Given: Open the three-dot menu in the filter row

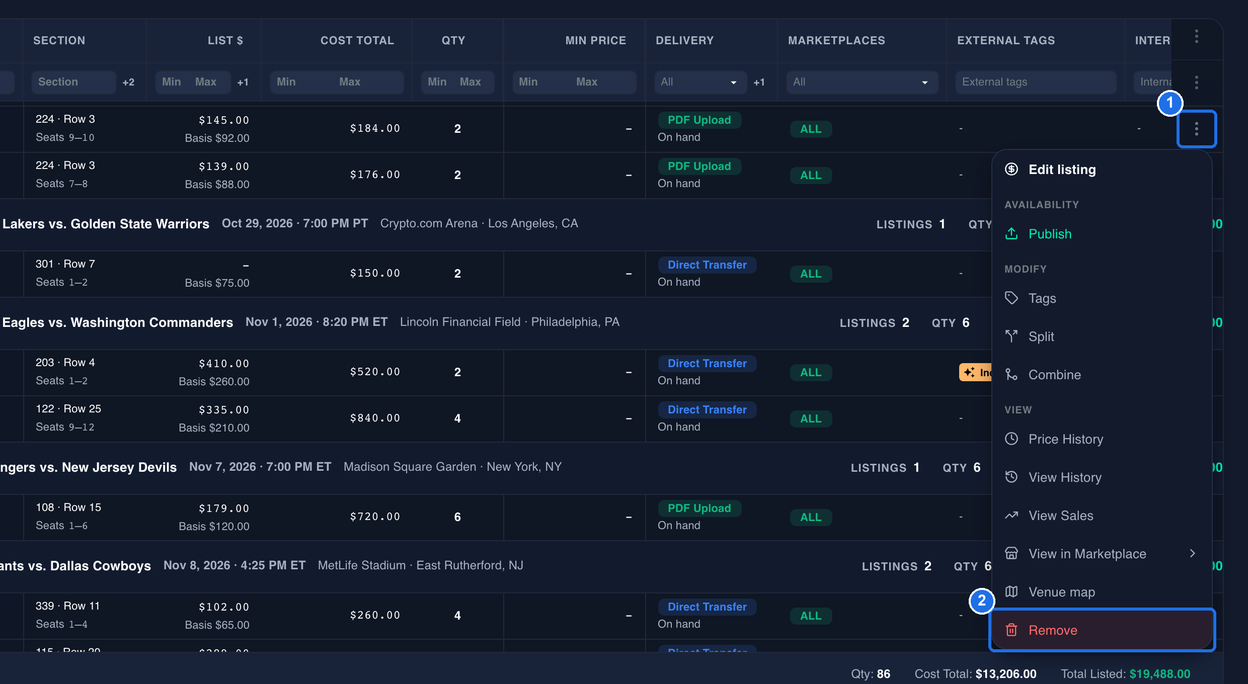Looking at the screenshot, I should coord(1196,82).
